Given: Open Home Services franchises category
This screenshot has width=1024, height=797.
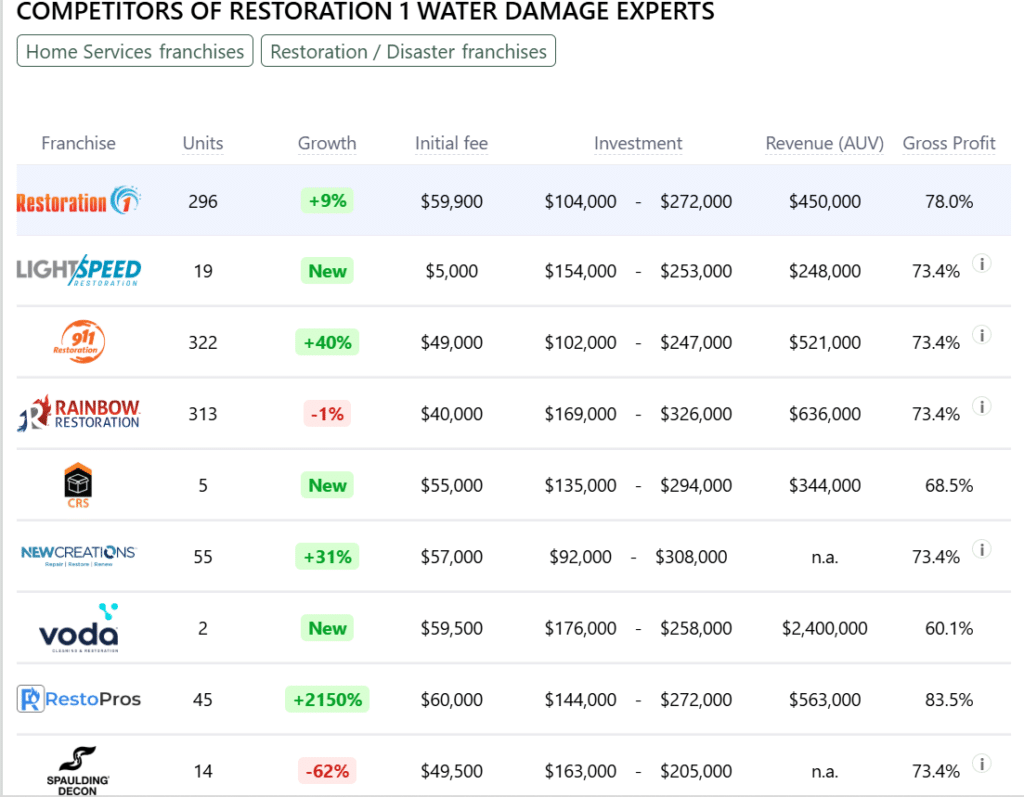Looking at the screenshot, I should 135,51.
